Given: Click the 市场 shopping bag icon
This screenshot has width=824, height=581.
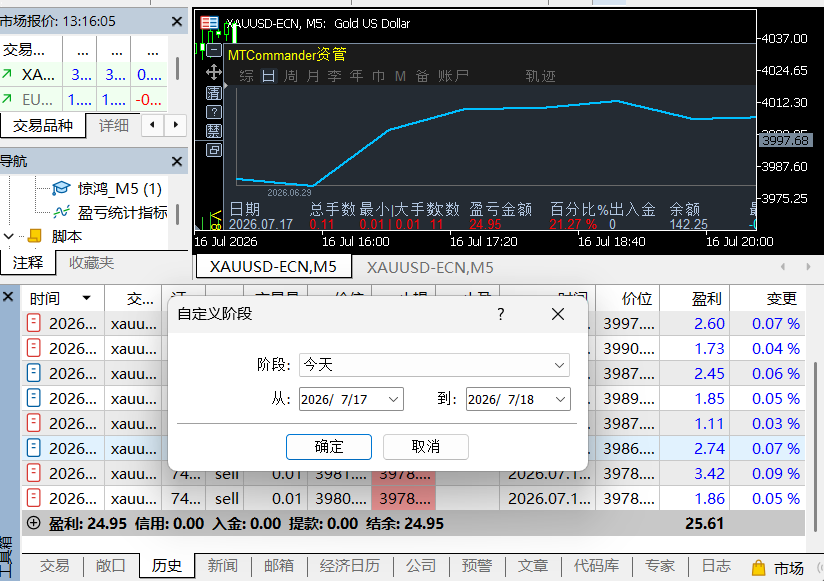Looking at the screenshot, I should pyautogui.click(x=758, y=567).
